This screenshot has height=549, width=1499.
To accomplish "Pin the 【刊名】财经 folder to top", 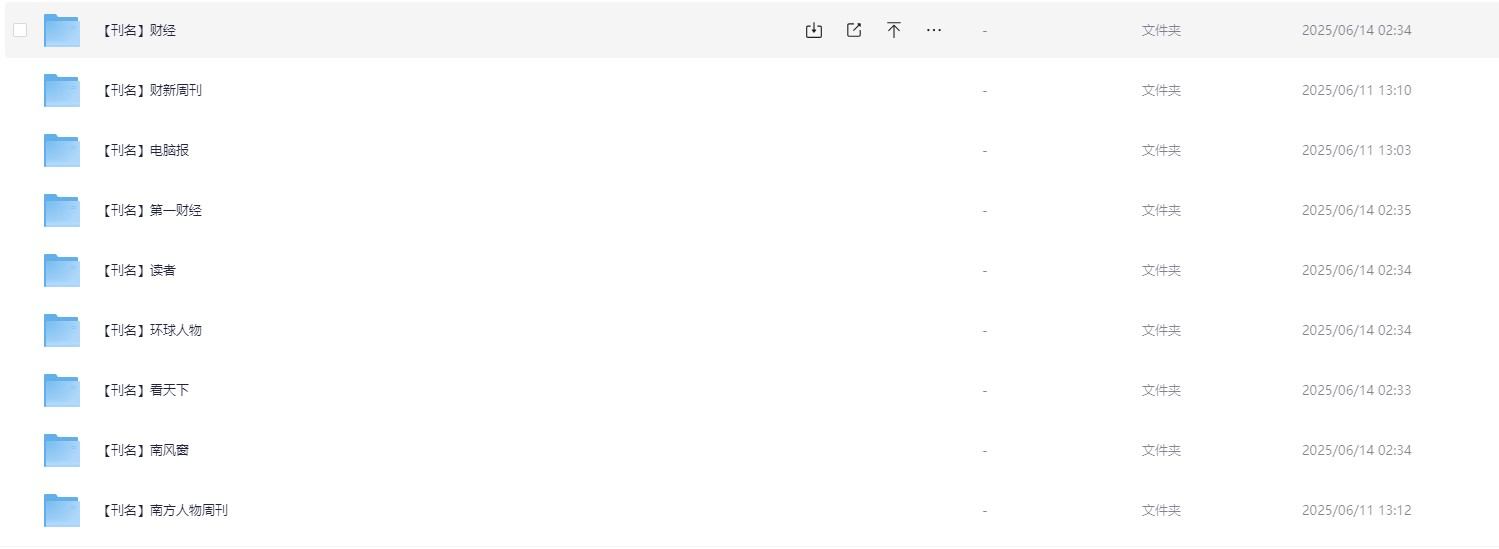I will pyautogui.click(x=894, y=30).
